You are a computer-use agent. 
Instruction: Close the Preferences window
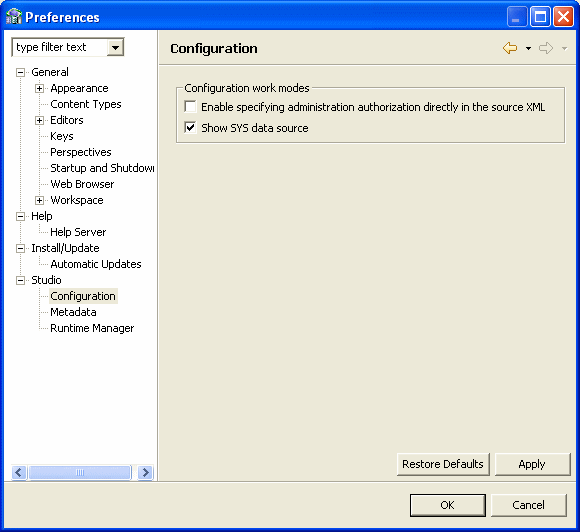563,17
